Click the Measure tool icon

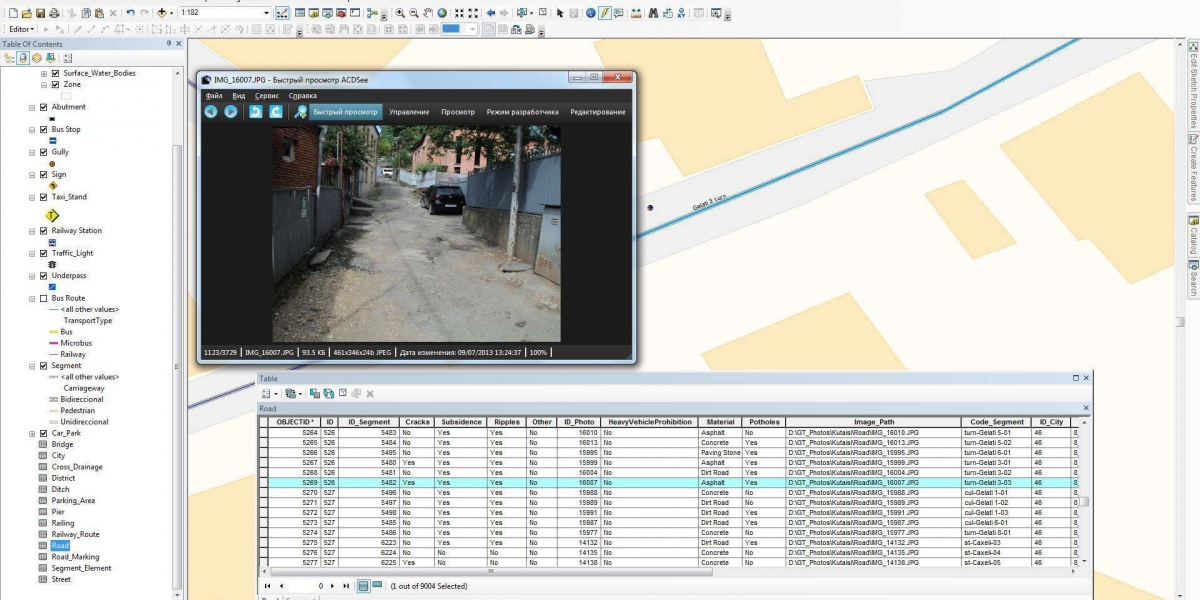pos(636,13)
